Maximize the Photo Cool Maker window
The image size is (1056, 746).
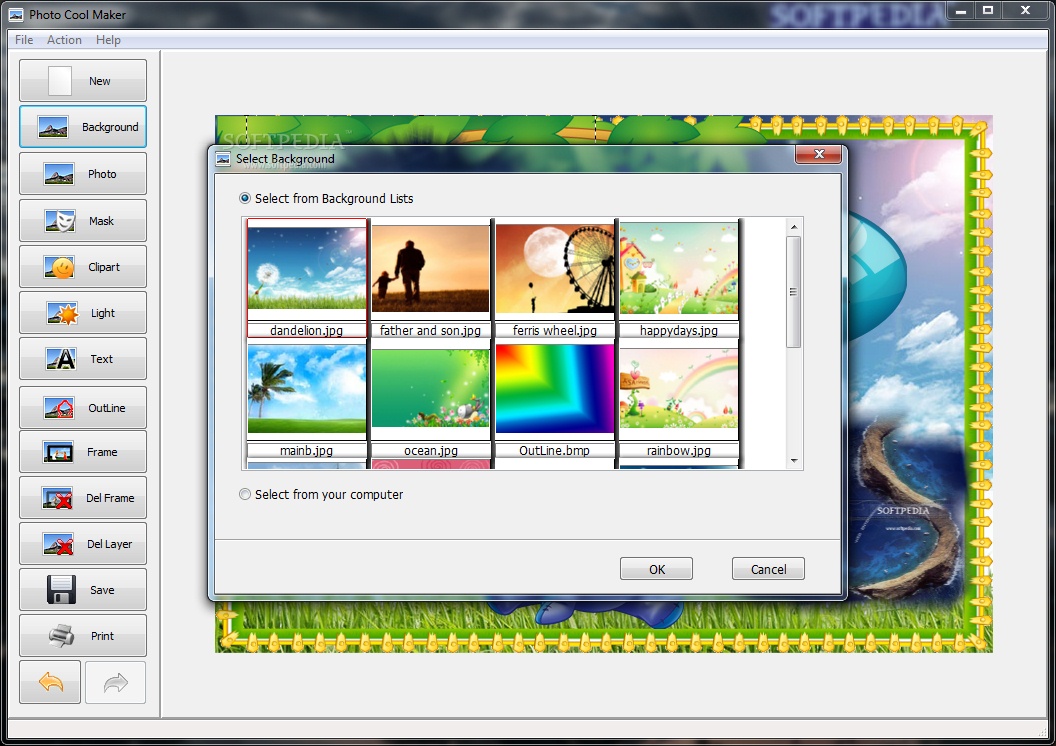click(988, 11)
